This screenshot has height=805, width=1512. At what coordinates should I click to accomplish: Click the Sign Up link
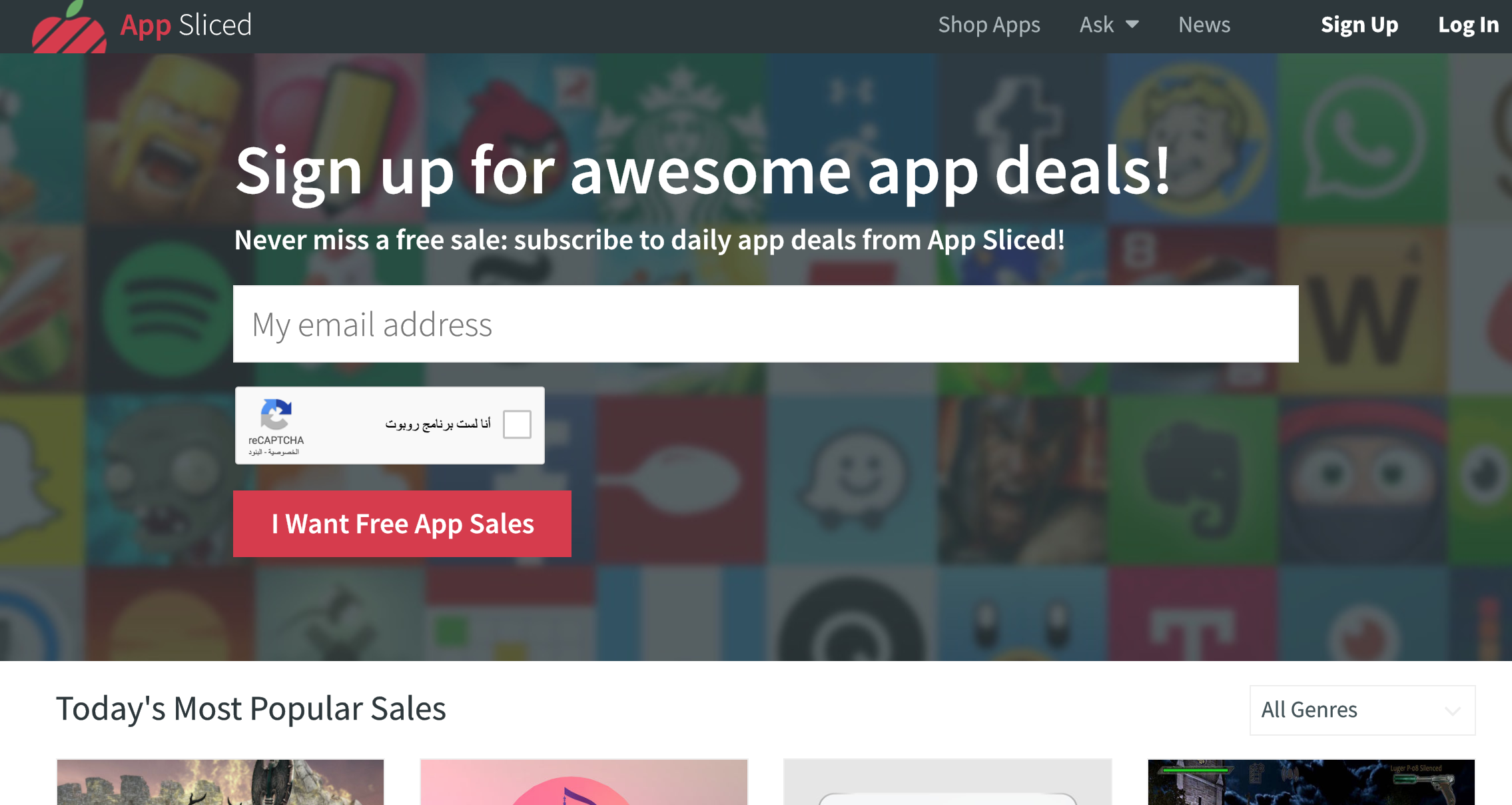coord(1359,25)
